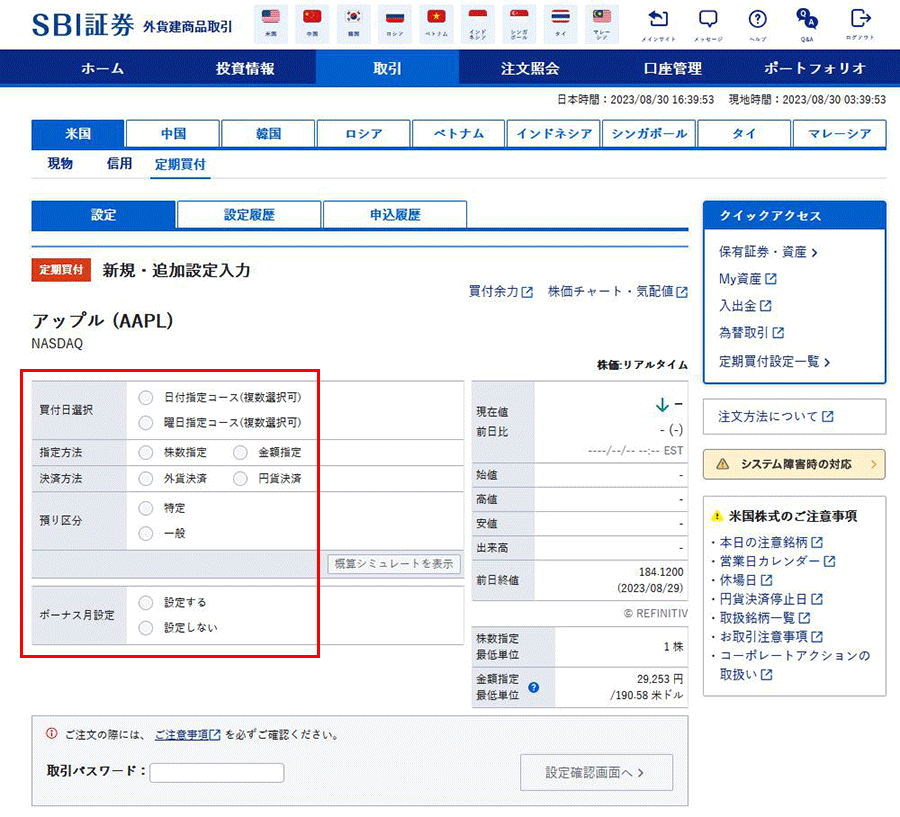Click the SBI証券 logo
This screenshot has height=817, width=900.
click(x=83, y=25)
